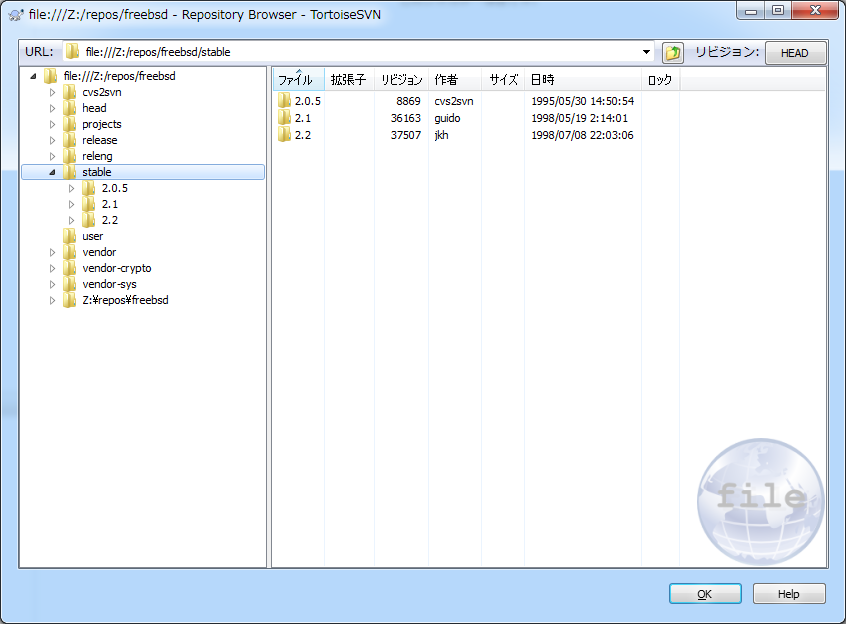Click author jkh in the list
The image size is (846, 624).
441,135
